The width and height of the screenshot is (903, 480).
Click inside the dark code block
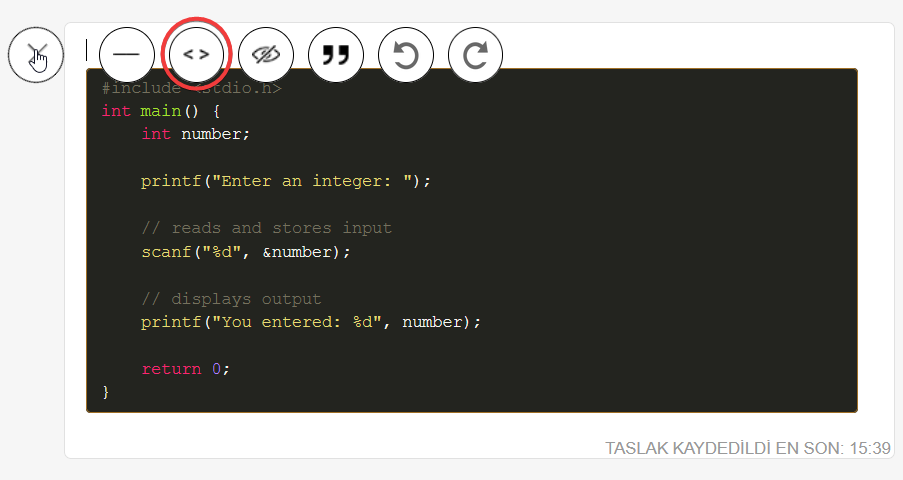472,240
